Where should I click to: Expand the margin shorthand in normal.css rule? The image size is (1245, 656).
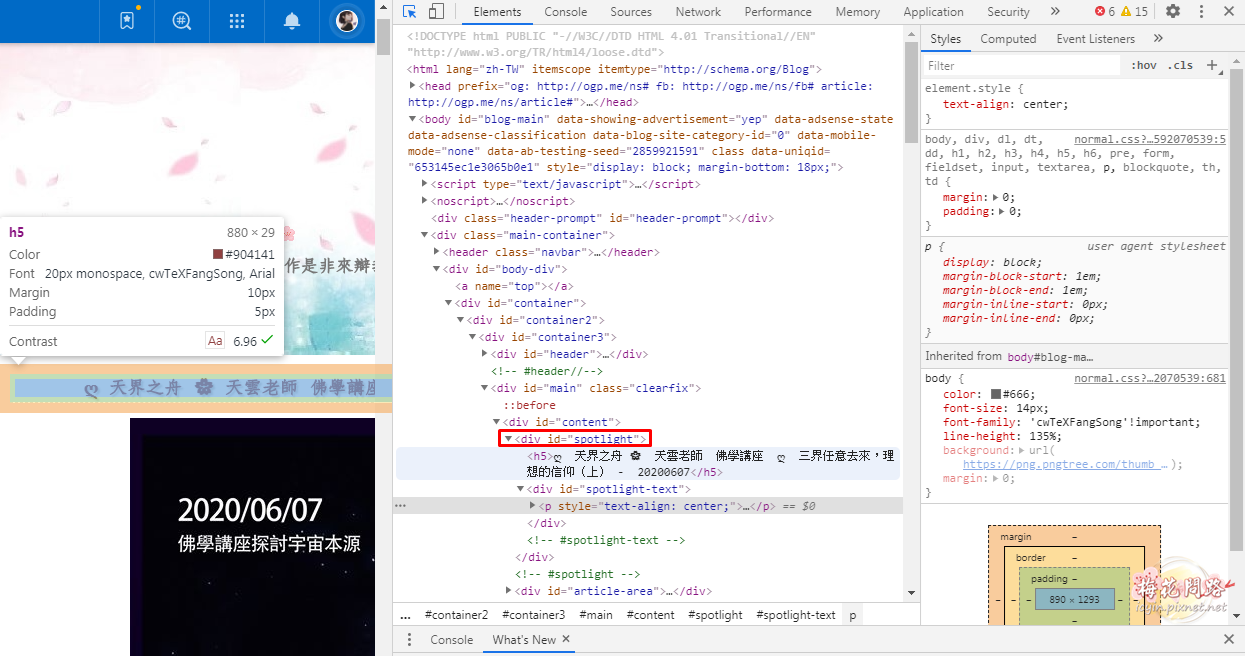[x=995, y=198]
